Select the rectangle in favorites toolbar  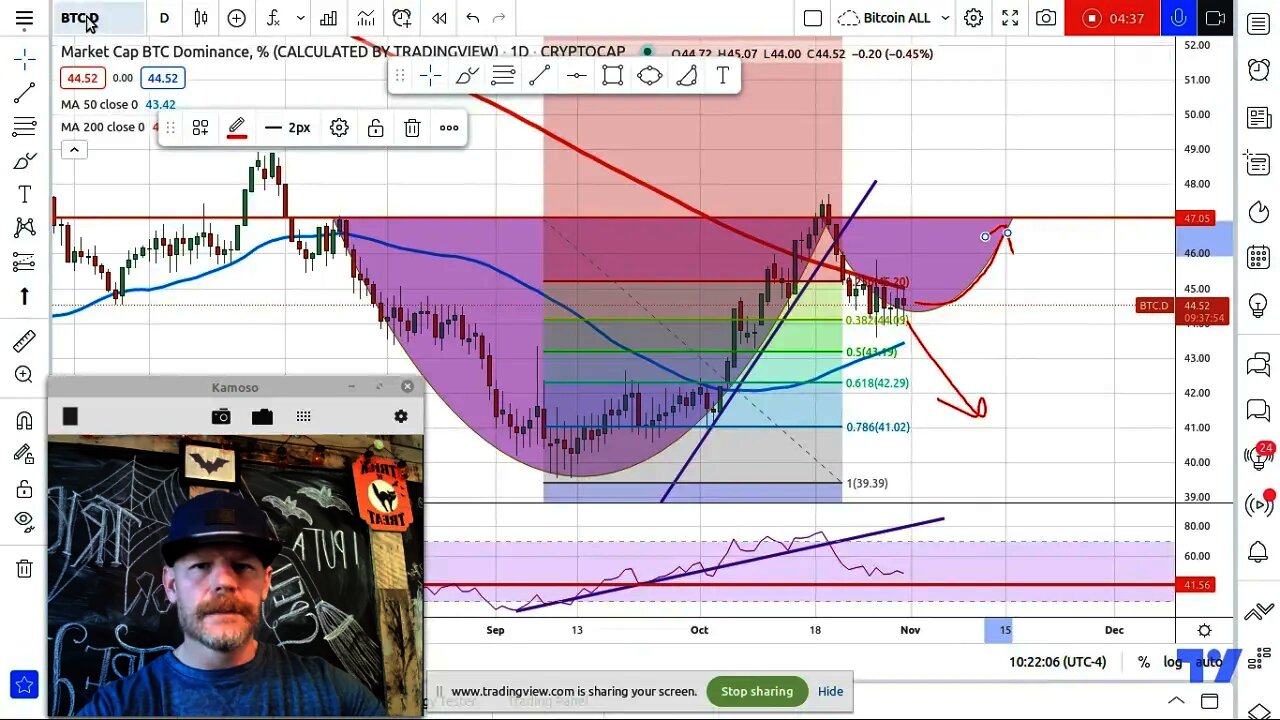click(x=613, y=76)
